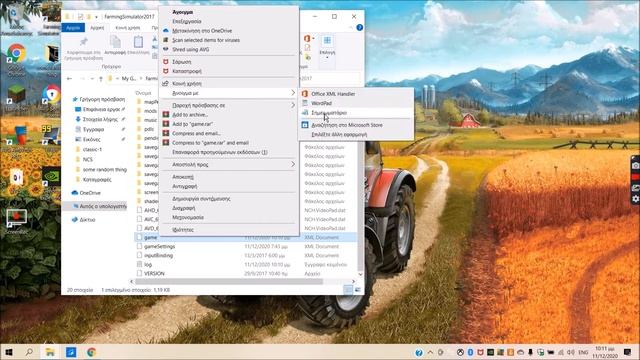Pick Office XML Handler in the submenu

333,94
